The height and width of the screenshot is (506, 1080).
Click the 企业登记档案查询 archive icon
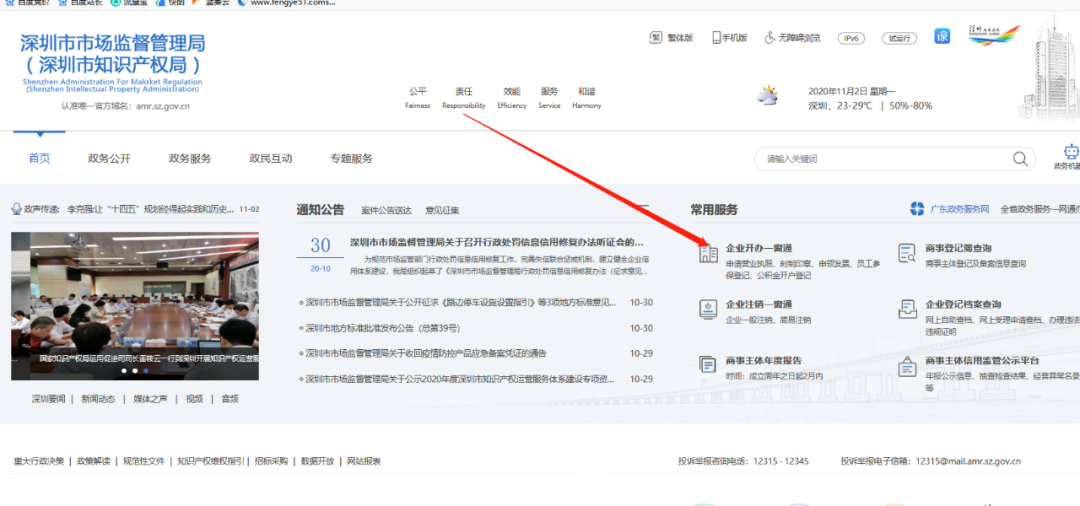(x=907, y=309)
